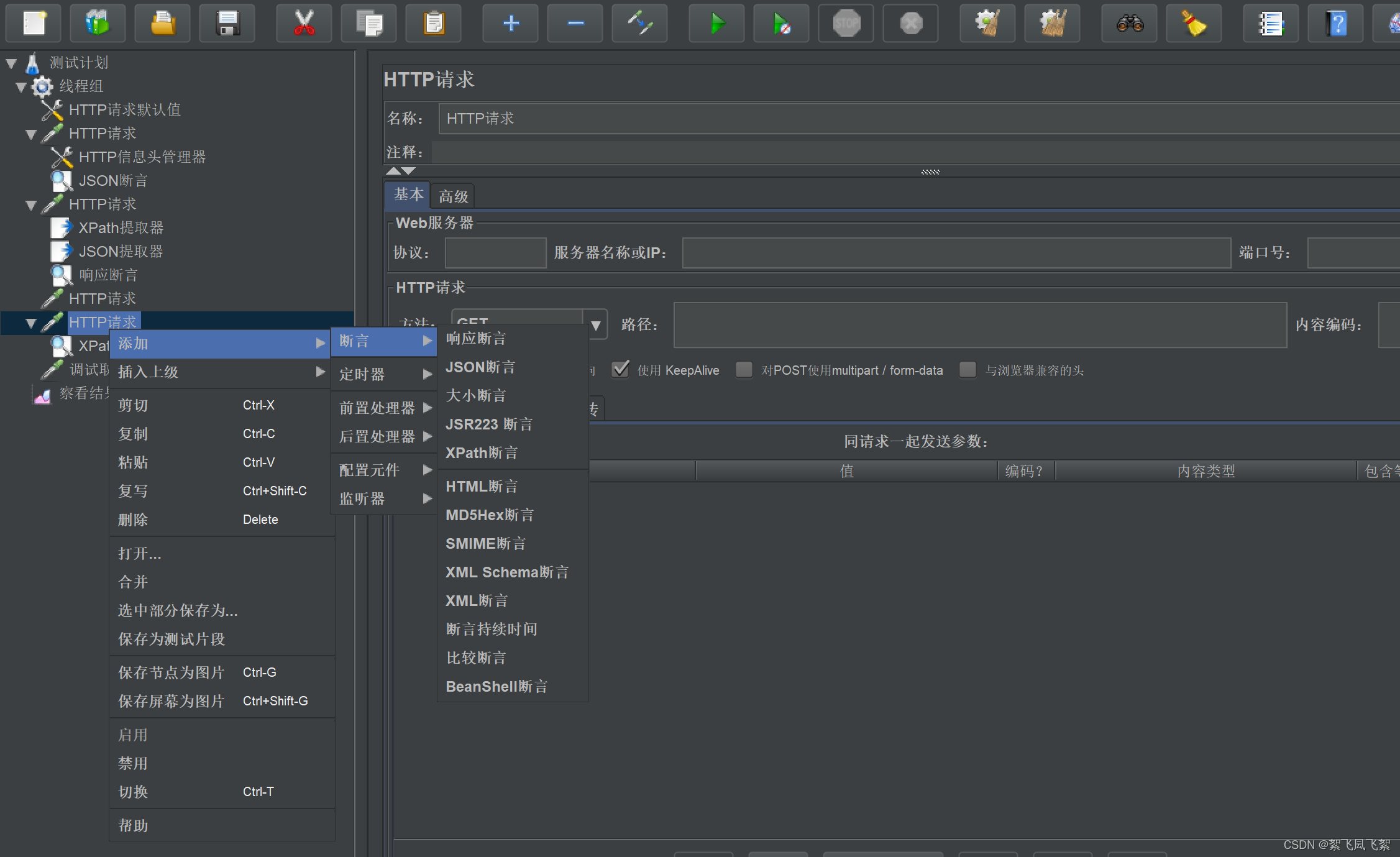The height and width of the screenshot is (857, 1400).
Task: Click the Start no pauses toolbar icon
Action: (x=781, y=24)
